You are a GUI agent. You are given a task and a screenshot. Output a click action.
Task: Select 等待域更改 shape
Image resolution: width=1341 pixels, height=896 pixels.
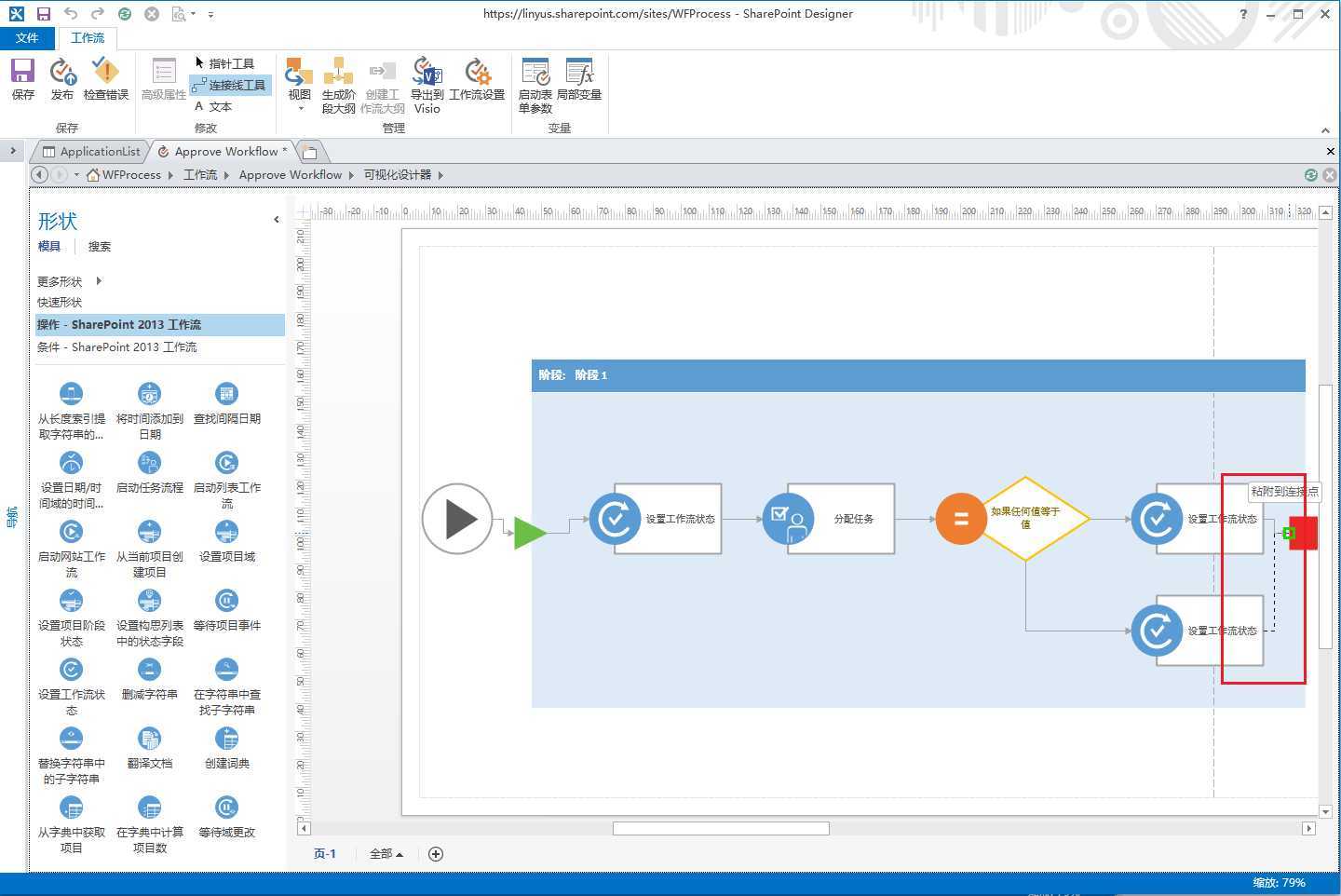(x=226, y=817)
